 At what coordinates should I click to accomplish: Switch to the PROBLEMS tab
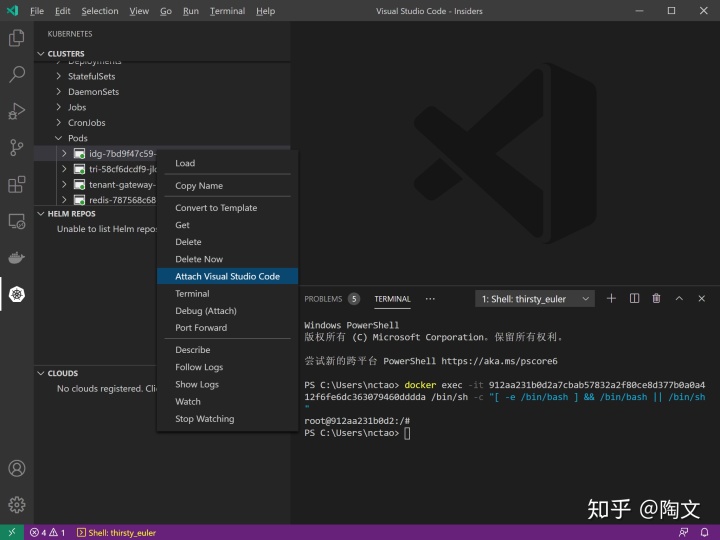(332, 299)
